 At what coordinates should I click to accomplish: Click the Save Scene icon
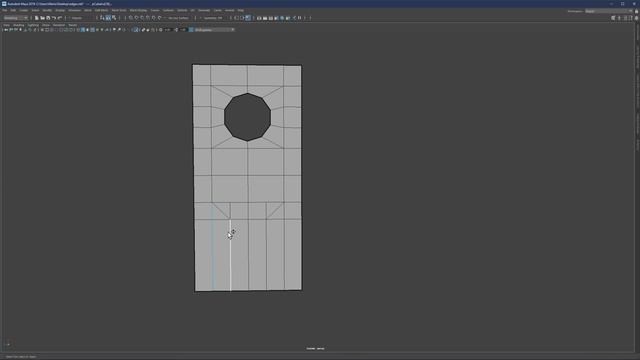(x=48, y=18)
